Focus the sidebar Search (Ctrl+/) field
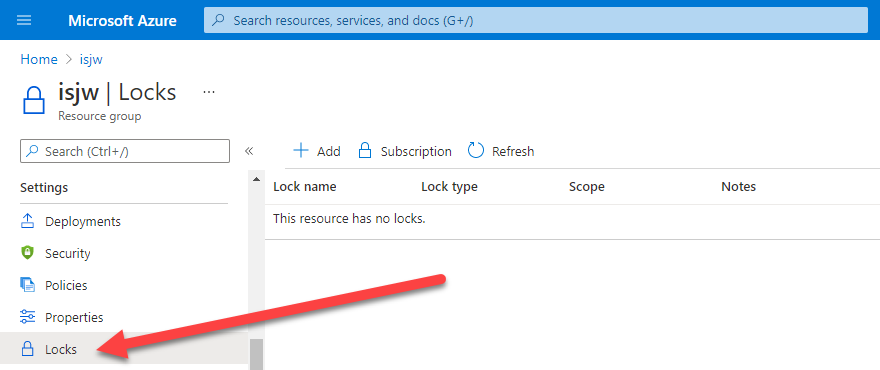This screenshot has height=370, width=880. pyautogui.click(x=125, y=151)
